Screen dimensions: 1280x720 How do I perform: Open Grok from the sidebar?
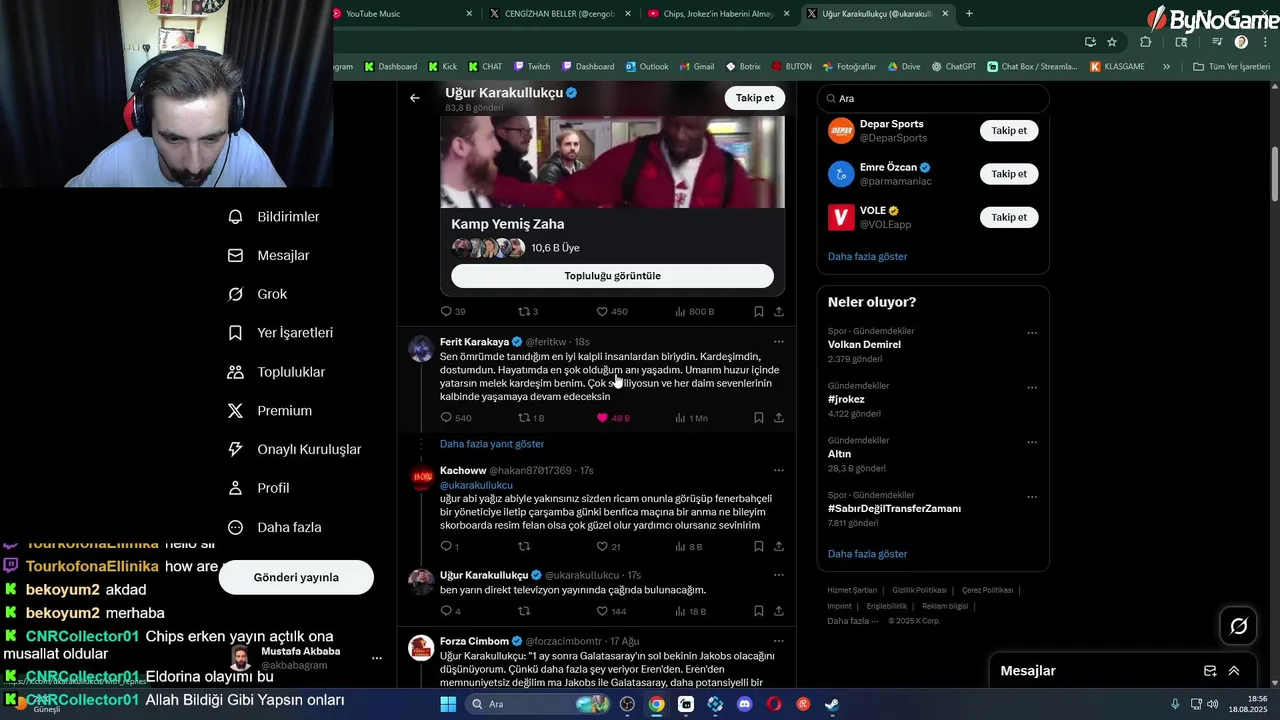pos(257,294)
